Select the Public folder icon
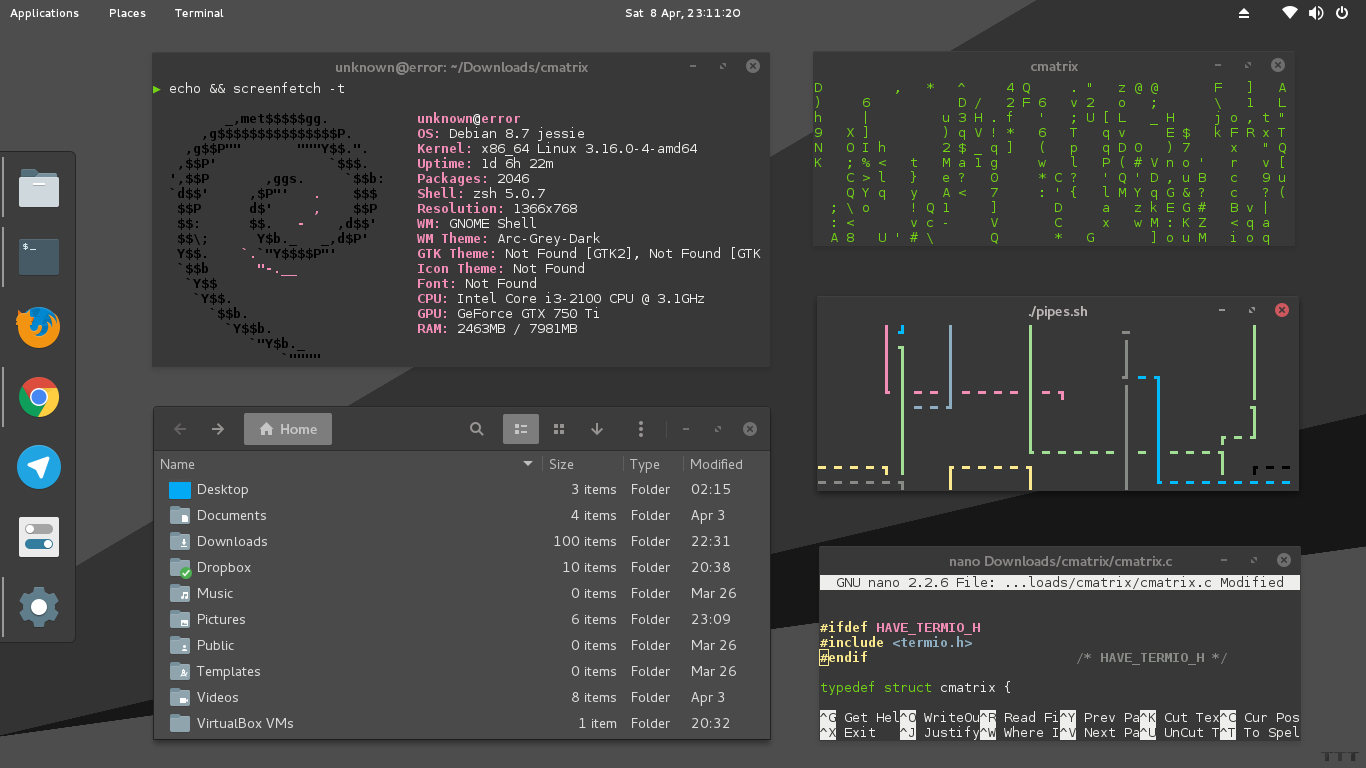Screen dimensions: 1366x768 pos(180,646)
